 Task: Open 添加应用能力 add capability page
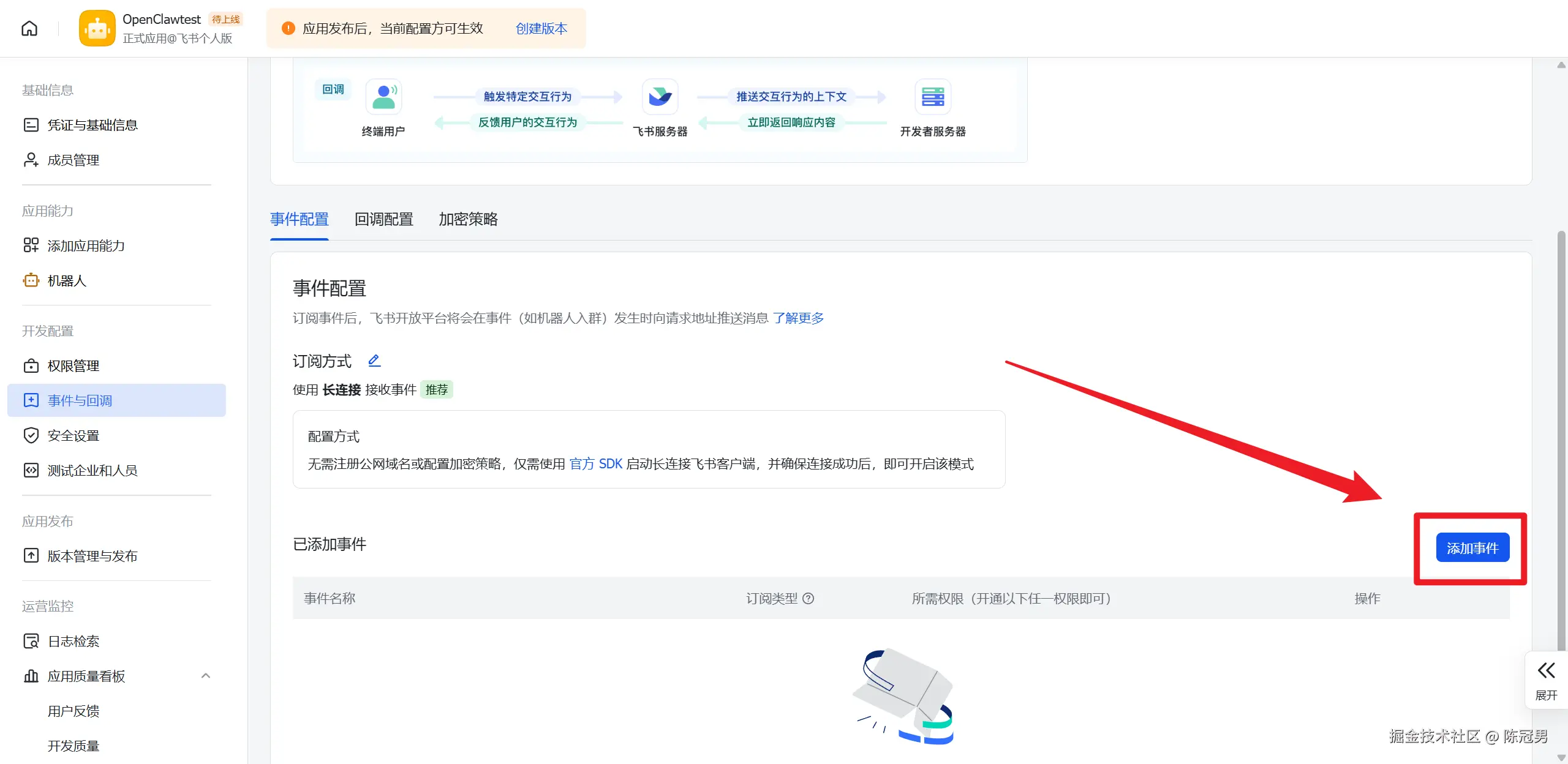(x=86, y=245)
